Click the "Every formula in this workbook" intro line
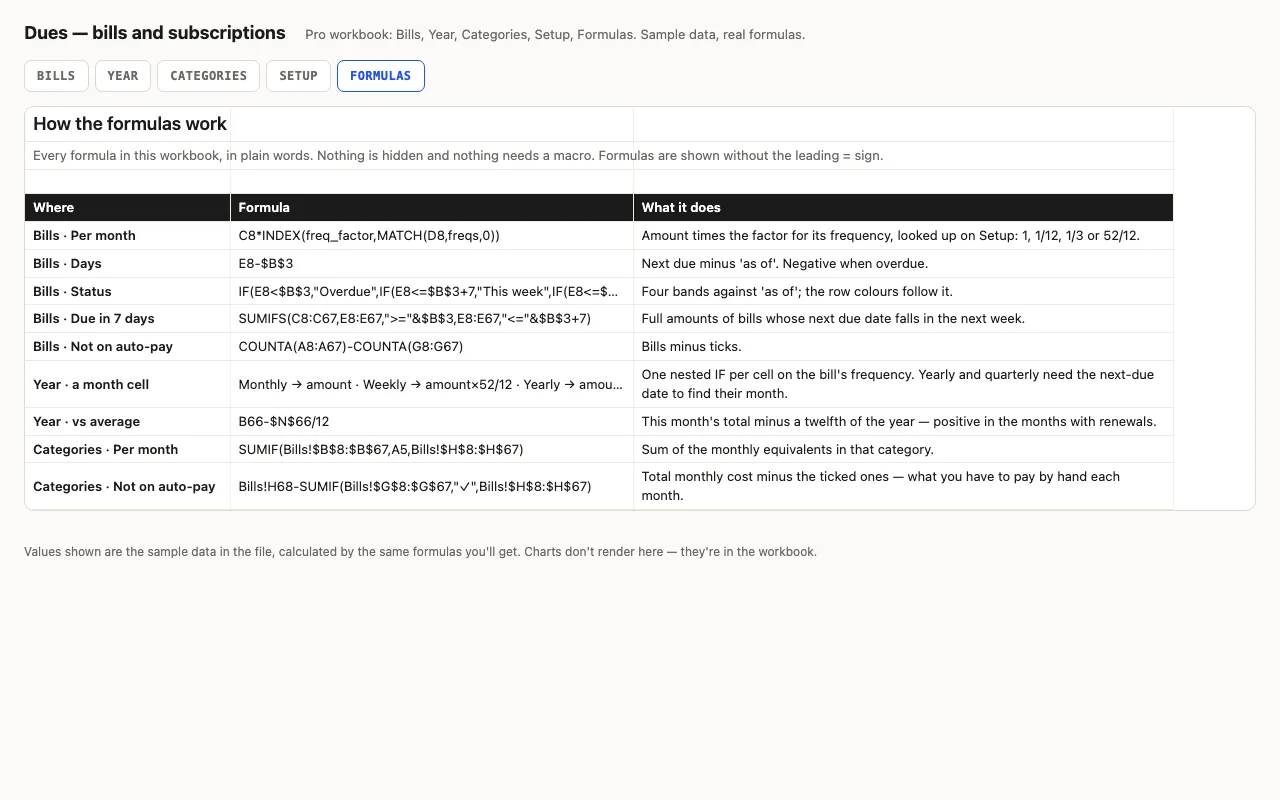Image resolution: width=1280 pixels, height=800 pixels. pos(458,156)
